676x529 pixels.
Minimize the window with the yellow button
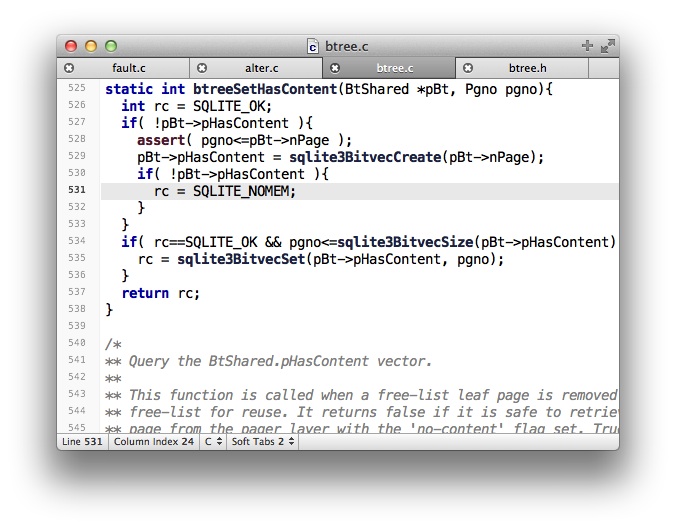tap(91, 46)
